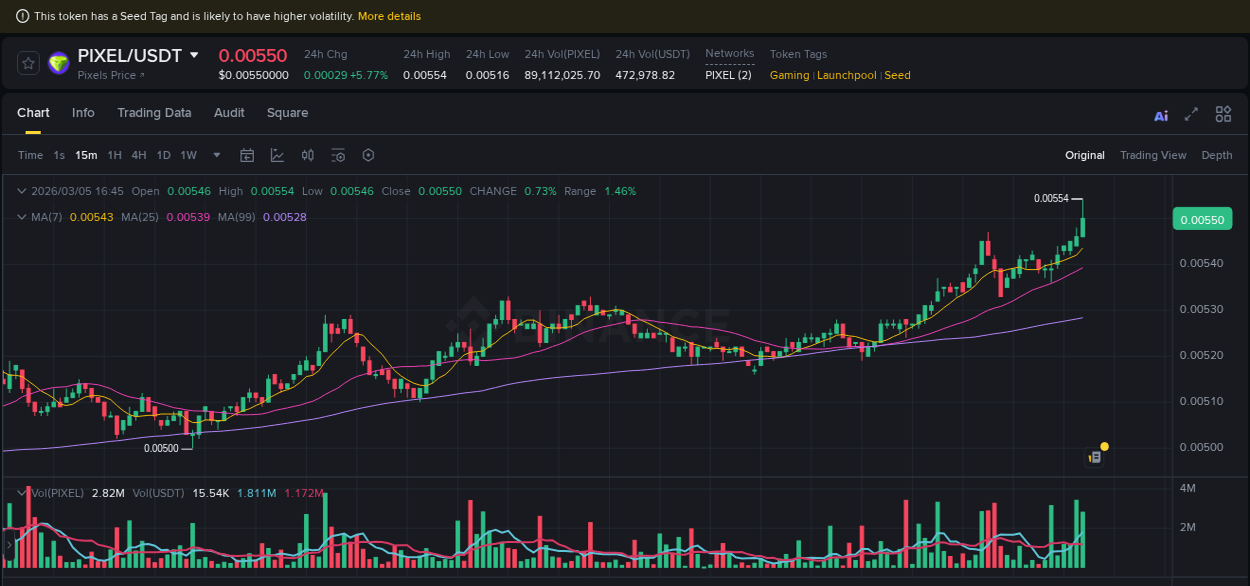Add PIXEL/USDT to favorites via star
Viewport: 1250px width, 586px height.
coord(28,62)
